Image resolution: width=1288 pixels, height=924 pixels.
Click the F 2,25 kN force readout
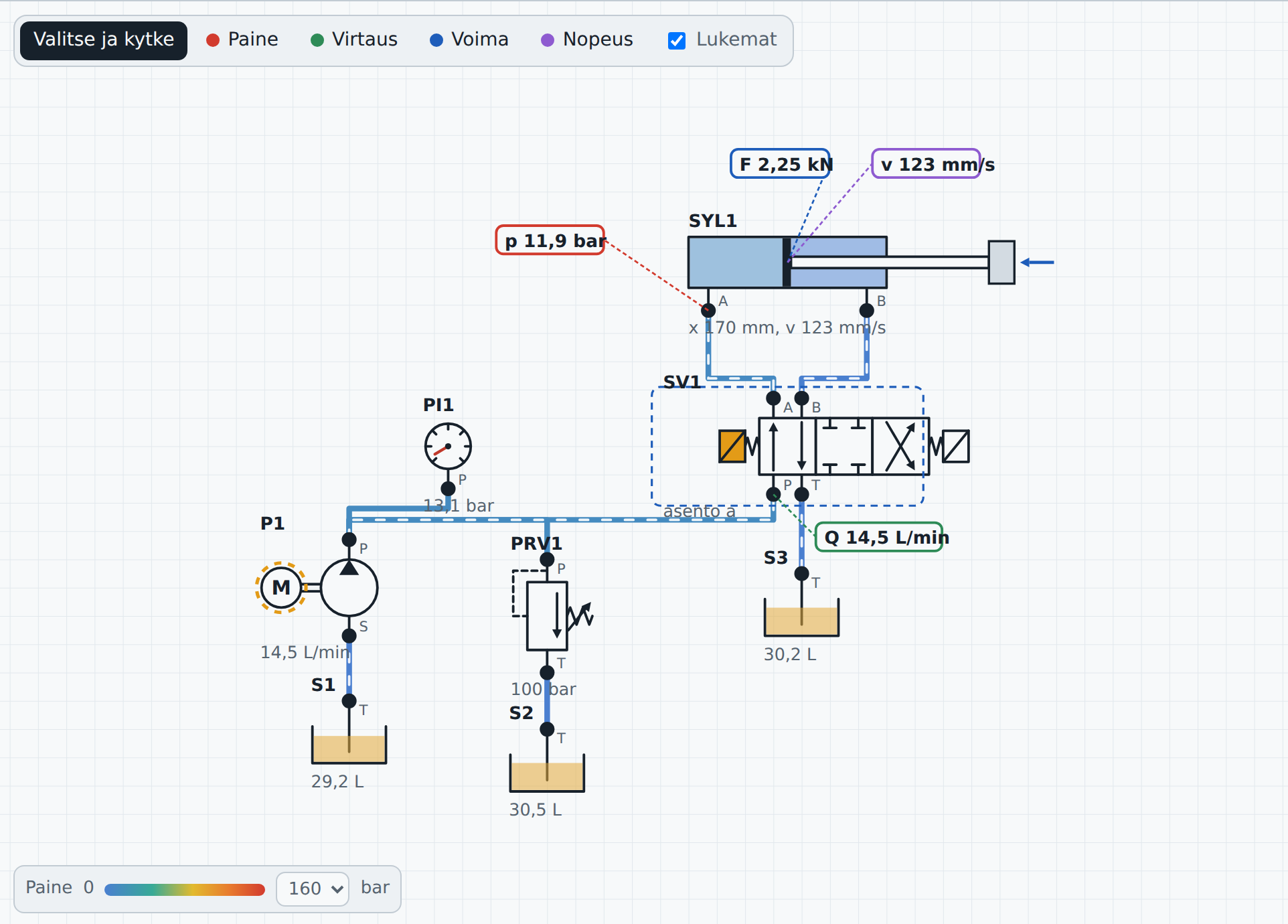click(x=781, y=164)
